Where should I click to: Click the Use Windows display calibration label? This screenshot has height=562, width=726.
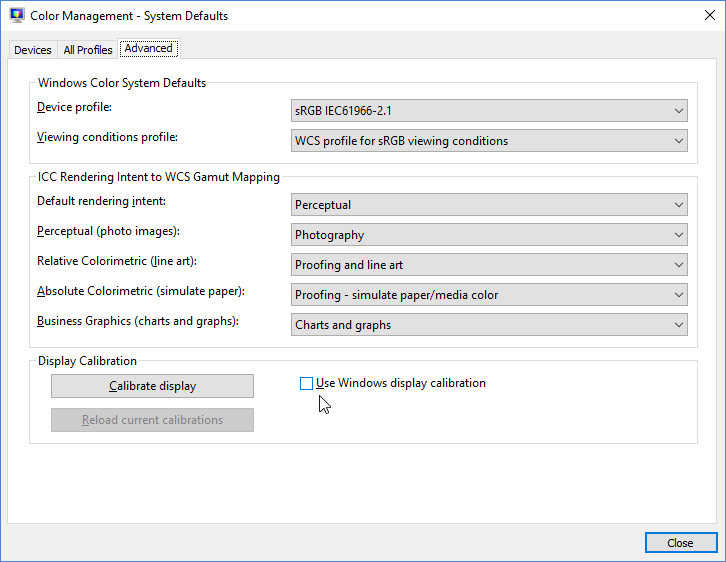click(401, 383)
